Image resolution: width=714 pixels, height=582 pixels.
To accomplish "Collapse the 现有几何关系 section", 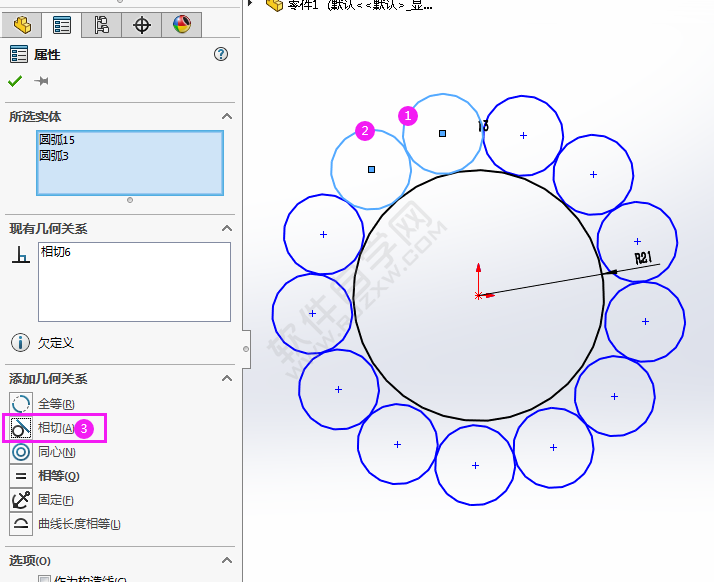I will point(226,229).
